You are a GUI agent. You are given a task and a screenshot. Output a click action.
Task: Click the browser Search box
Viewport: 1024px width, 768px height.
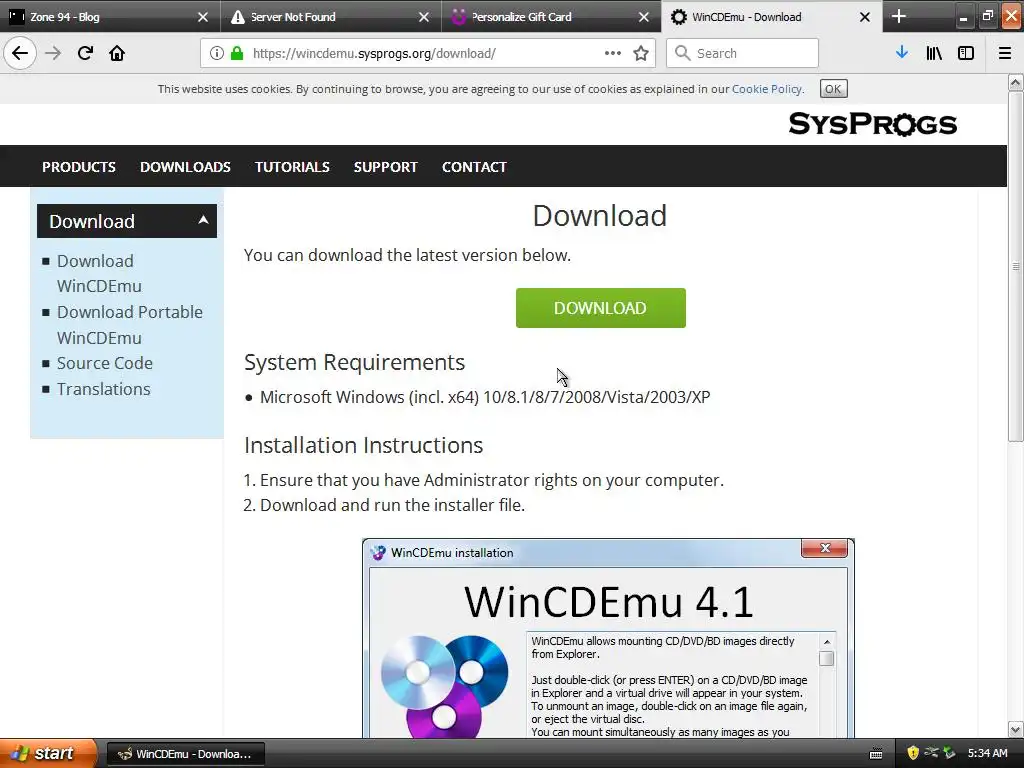742,53
